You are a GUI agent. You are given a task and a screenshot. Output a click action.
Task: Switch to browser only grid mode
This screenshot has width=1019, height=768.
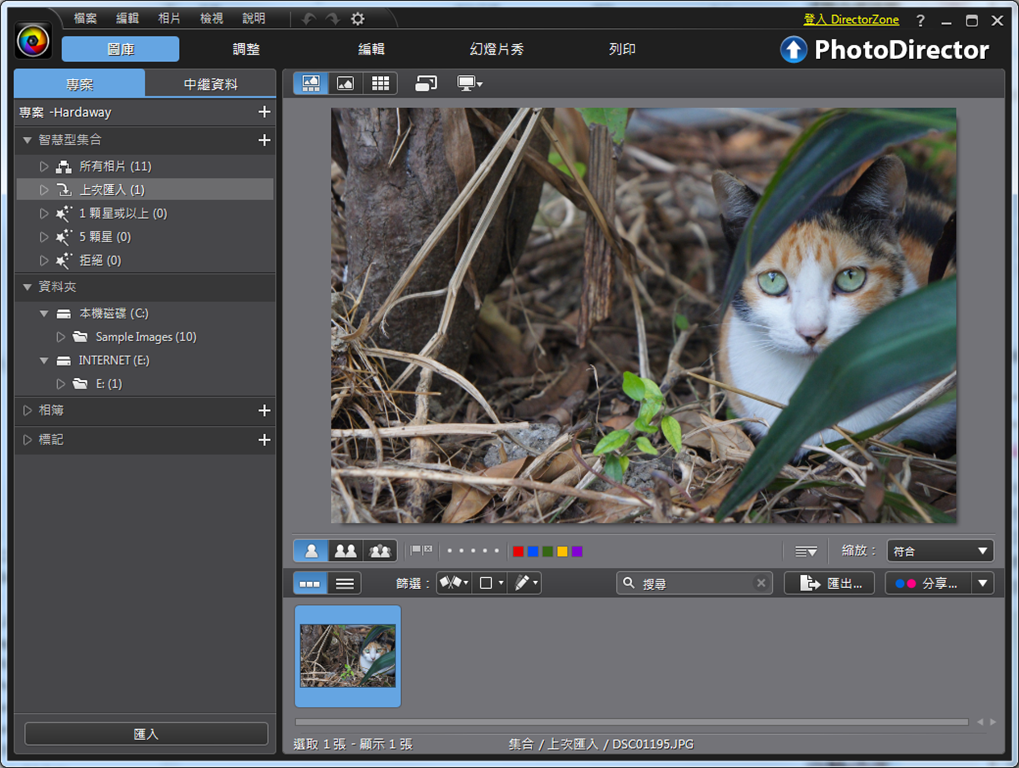pyautogui.click(x=380, y=83)
